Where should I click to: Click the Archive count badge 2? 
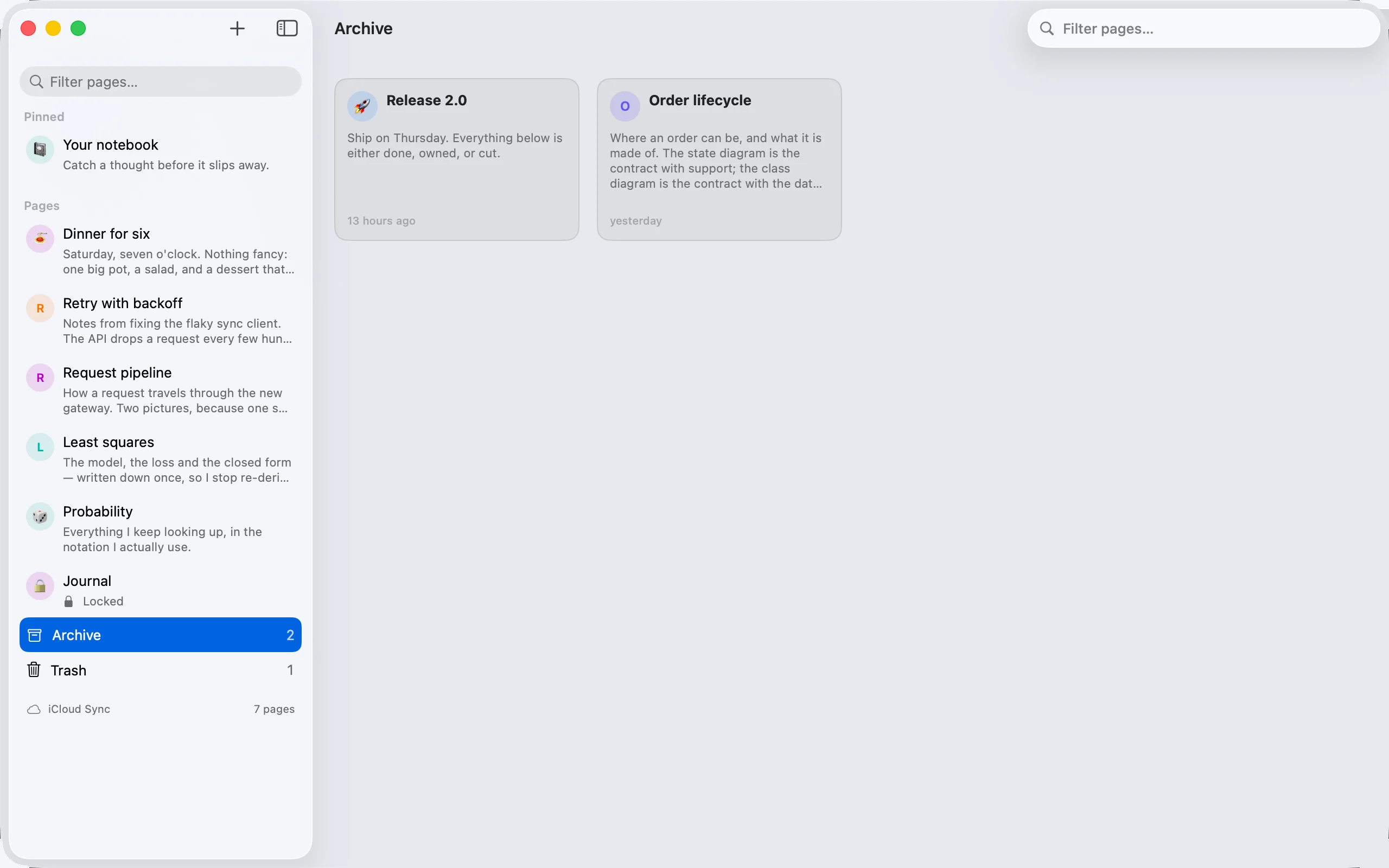click(x=290, y=634)
